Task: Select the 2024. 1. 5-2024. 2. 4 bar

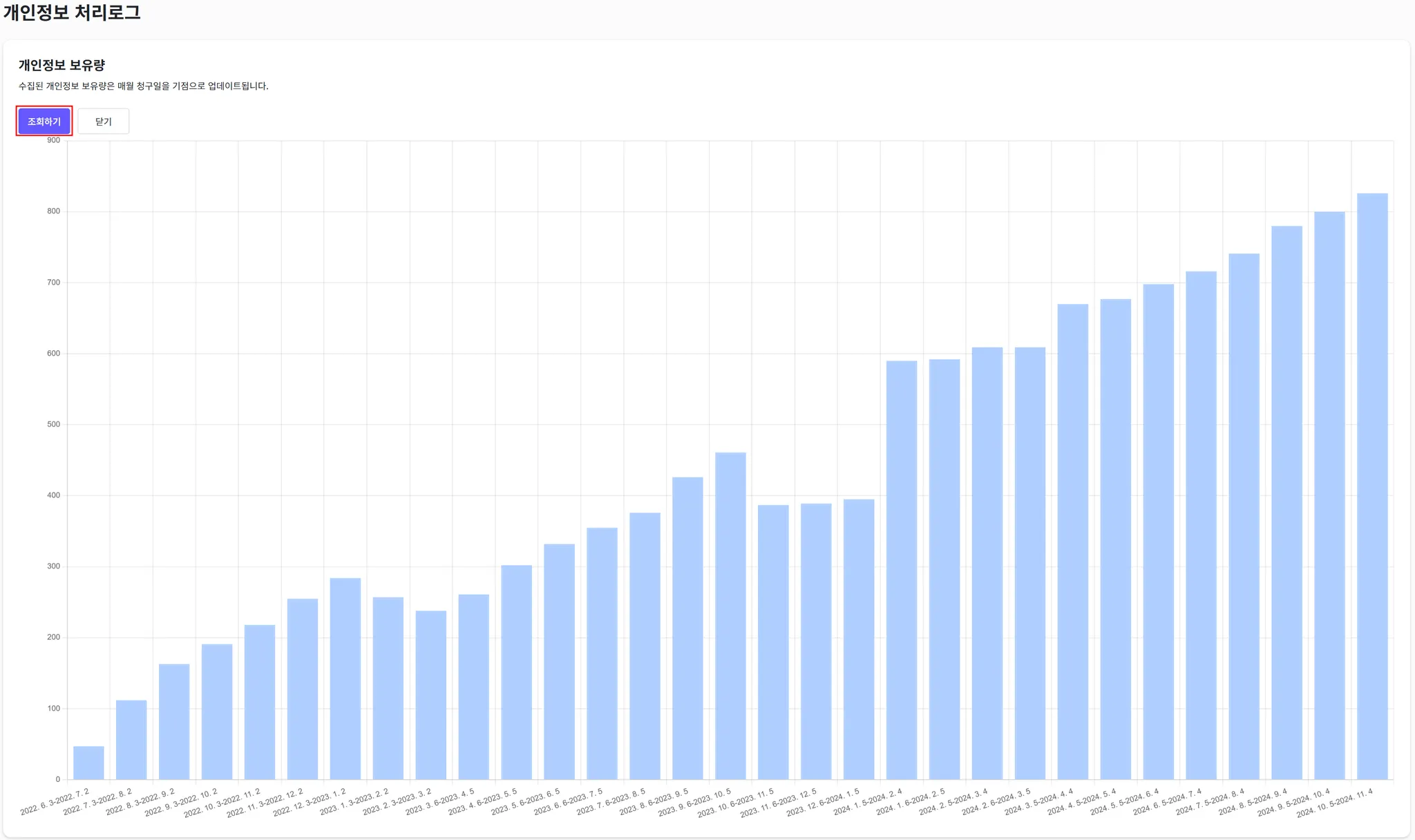Action: tap(902, 570)
